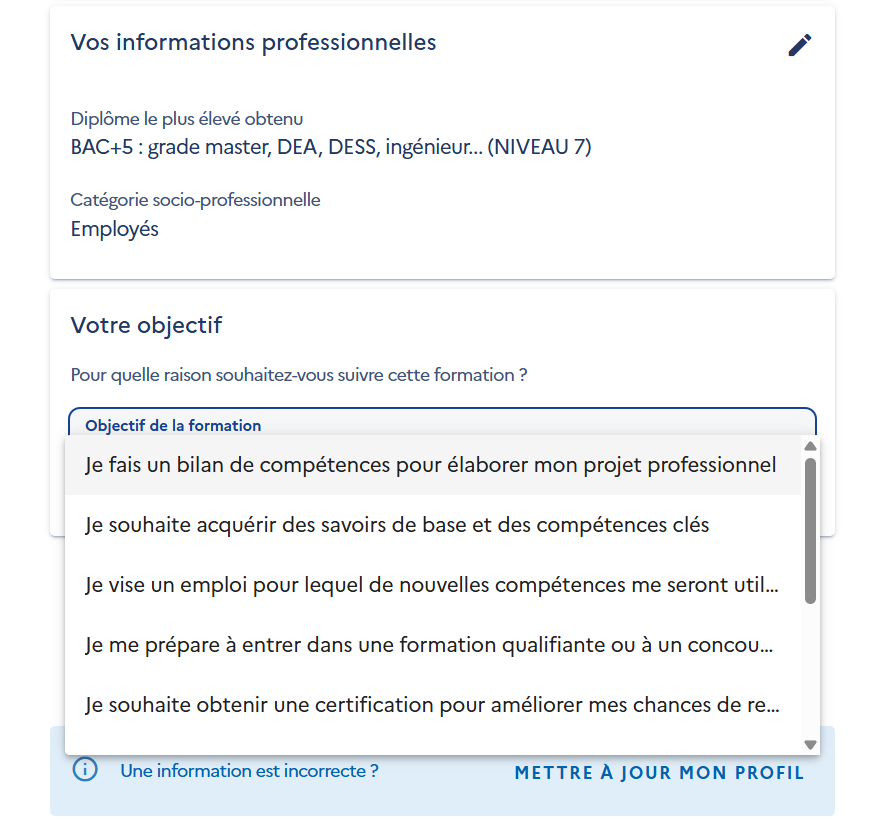Open the Objectif de la formation dropdown
The image size is (891, 828).
[x=442, y=422]
